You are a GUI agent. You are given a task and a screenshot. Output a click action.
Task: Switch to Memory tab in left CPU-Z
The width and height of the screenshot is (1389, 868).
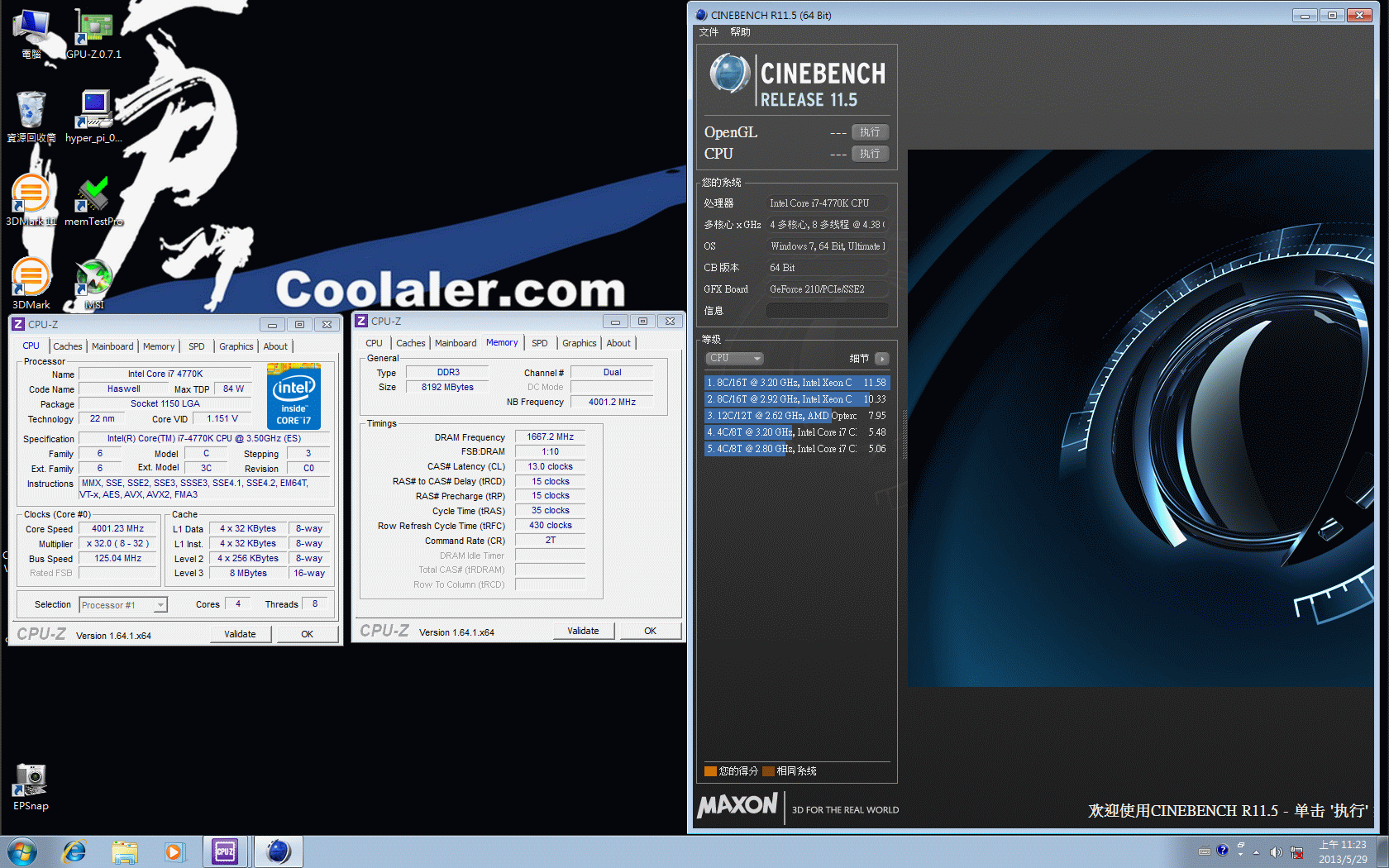pyautogui.click(x=159, y=346)
